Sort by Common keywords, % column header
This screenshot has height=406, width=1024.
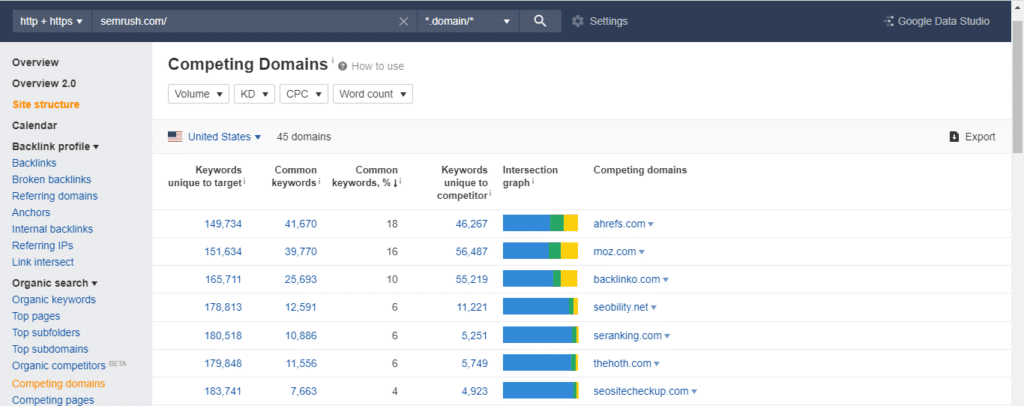(x=366, y=176)
